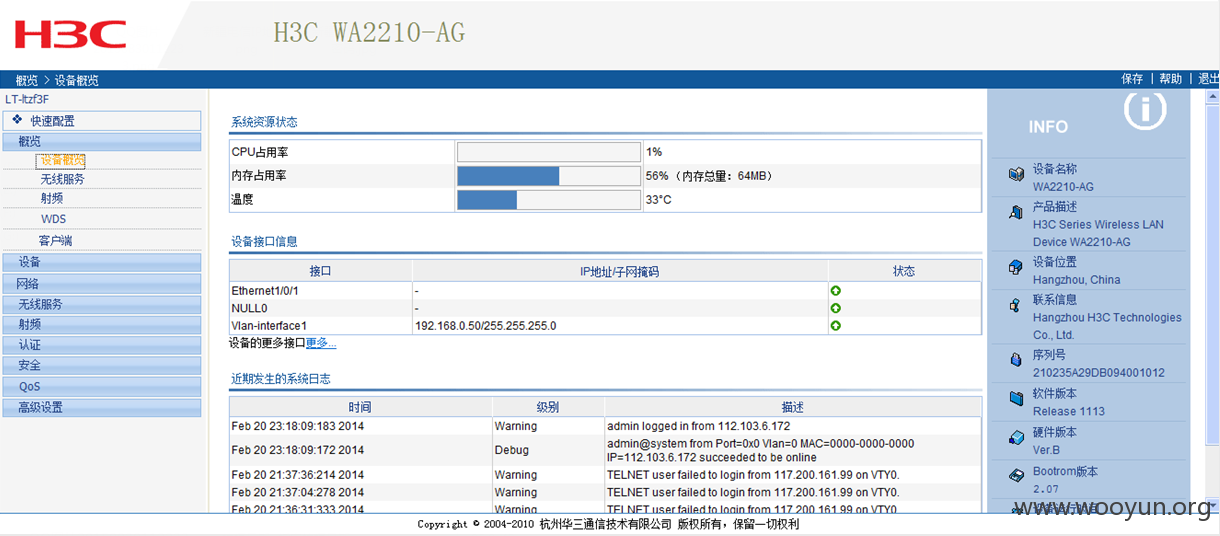Screen dimensions: 1220x536
Task: Click the large INFO circle icon
Action: (x=1145, y=109)
